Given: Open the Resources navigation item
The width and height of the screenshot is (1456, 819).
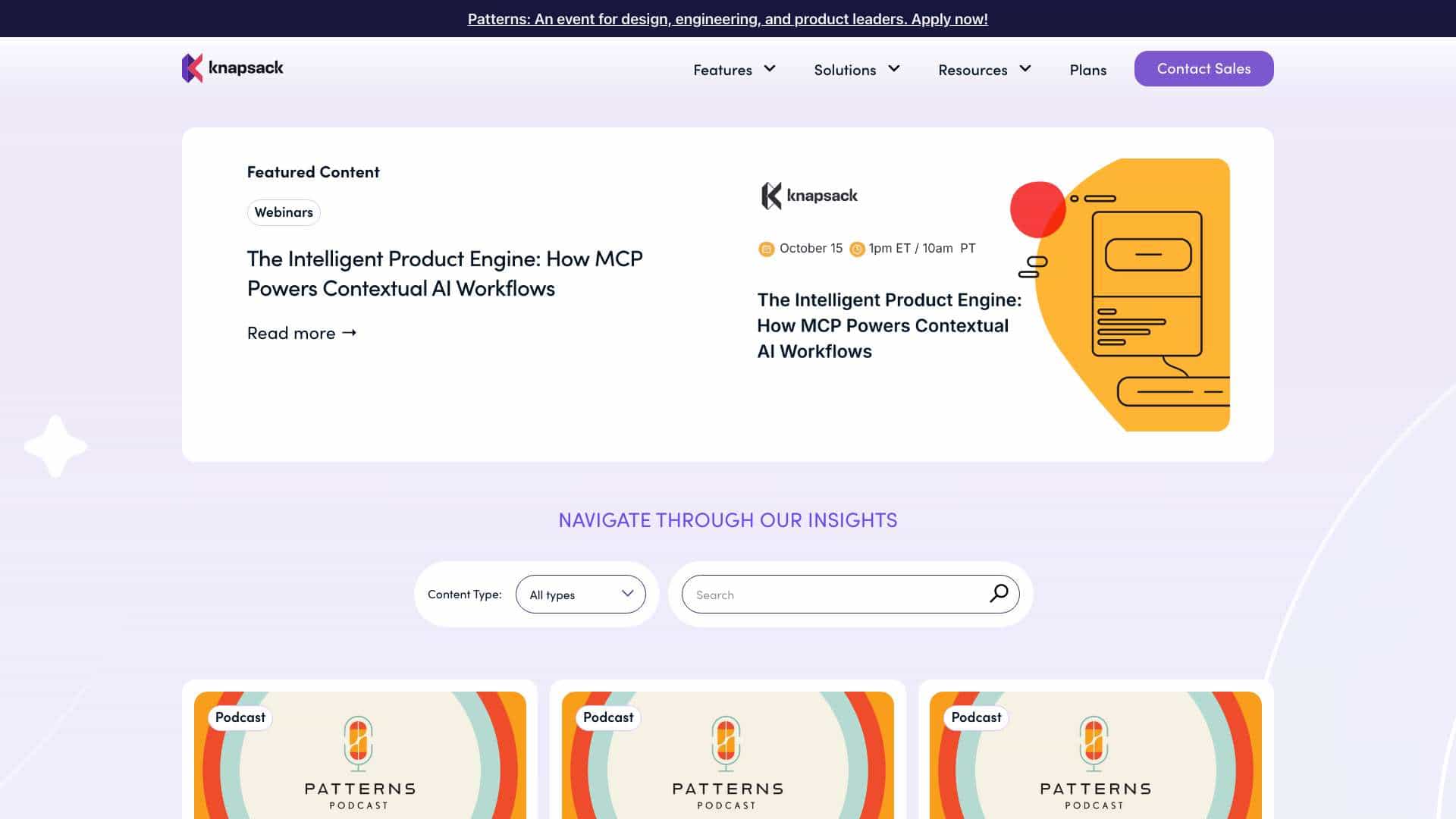Looking at the screenshot, I should click(x=973, y=70).
